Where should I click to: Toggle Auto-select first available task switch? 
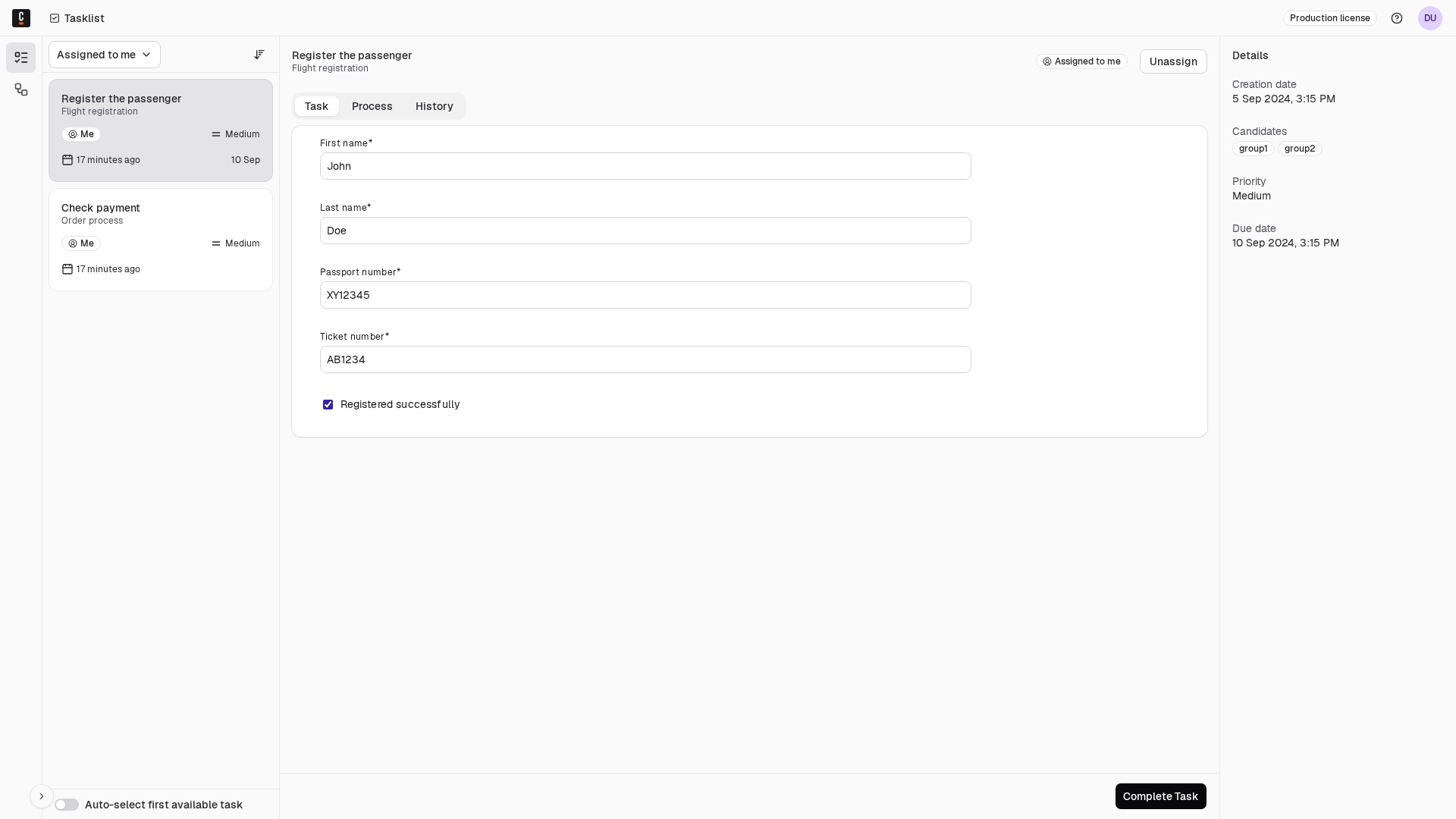click(x=67, y=805)
